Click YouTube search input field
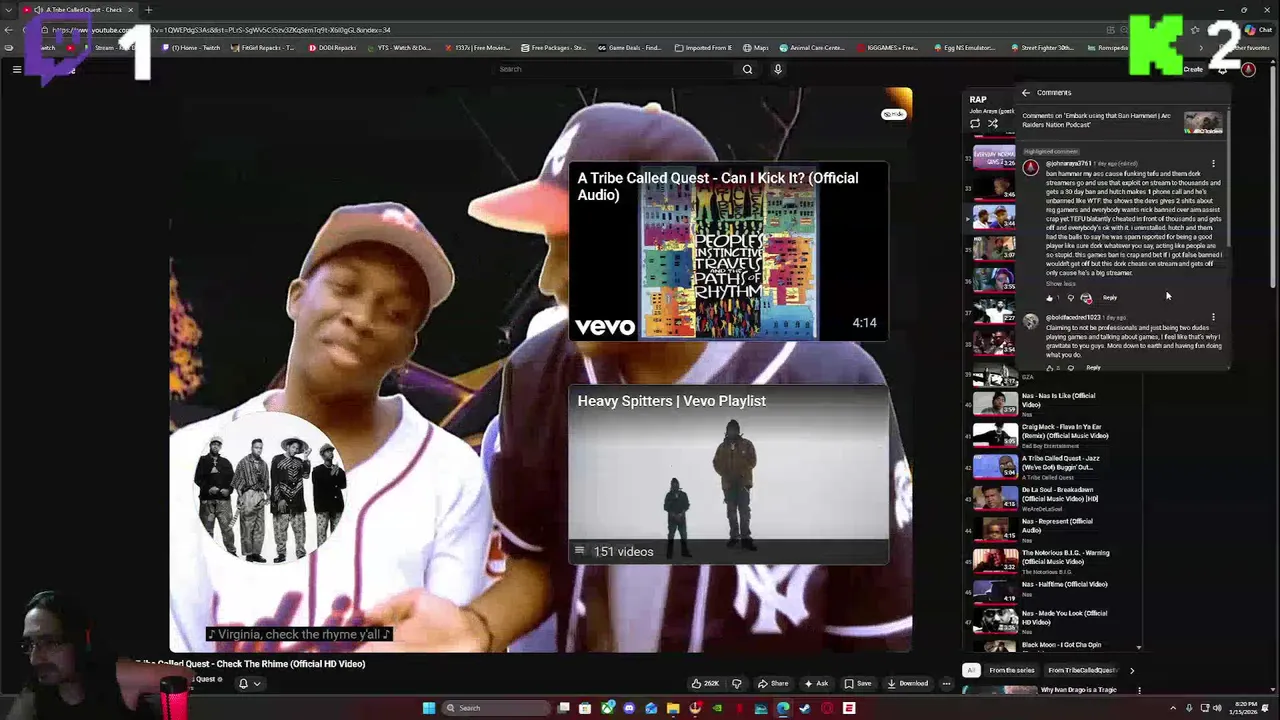 (615, 69)
